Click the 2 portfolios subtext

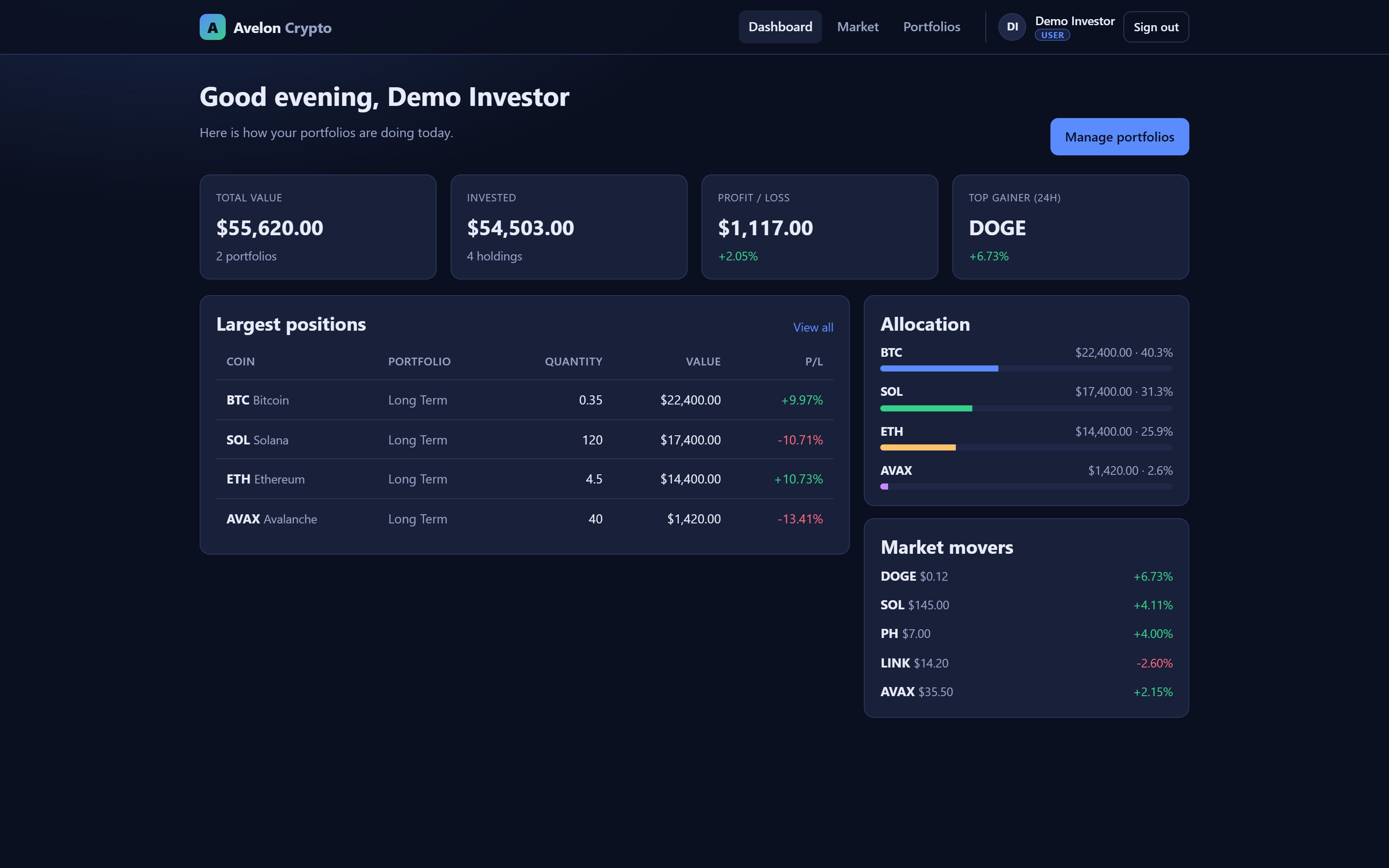point(246,256)
